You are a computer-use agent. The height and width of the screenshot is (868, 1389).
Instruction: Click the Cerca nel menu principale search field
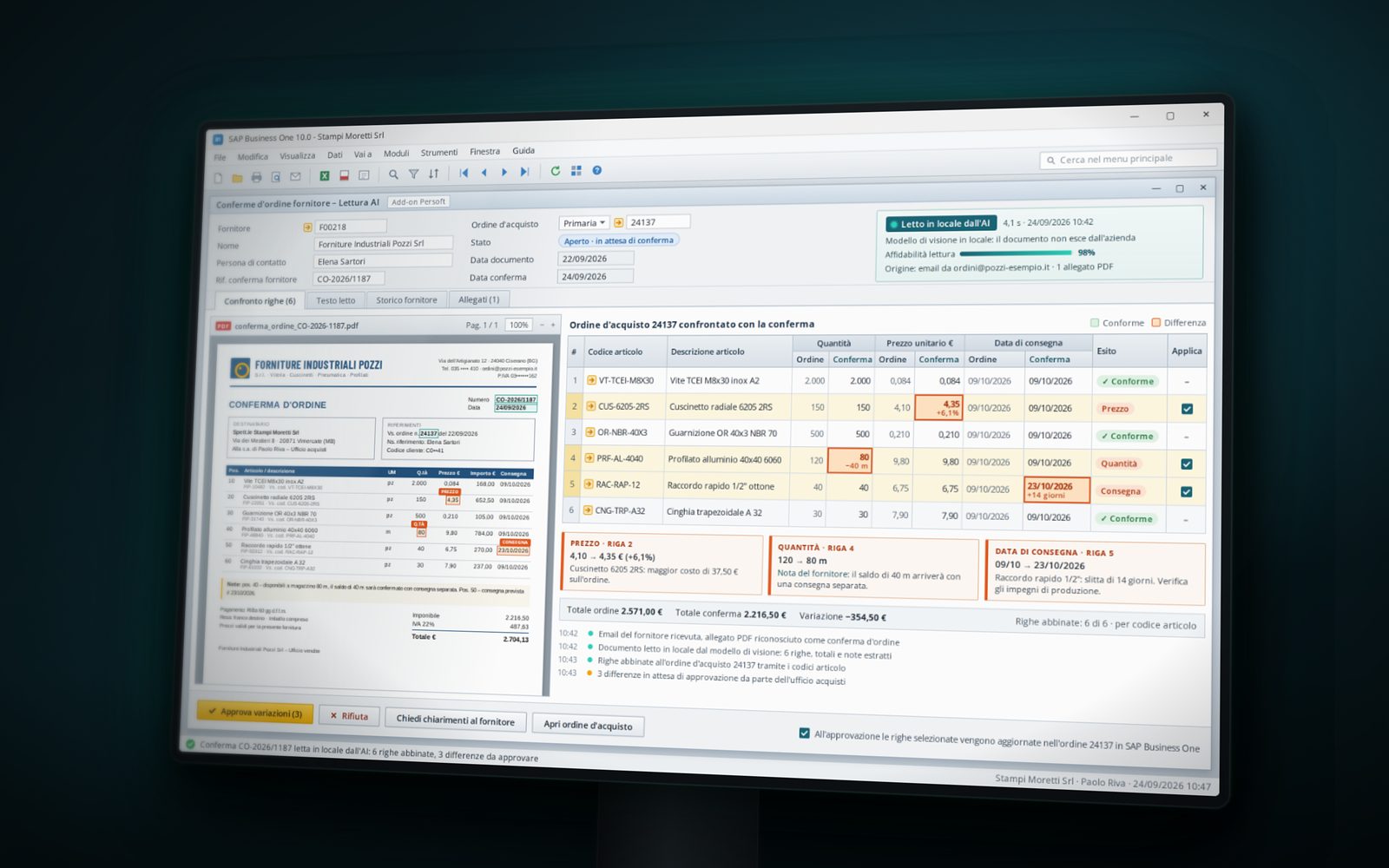(1129, 159)
